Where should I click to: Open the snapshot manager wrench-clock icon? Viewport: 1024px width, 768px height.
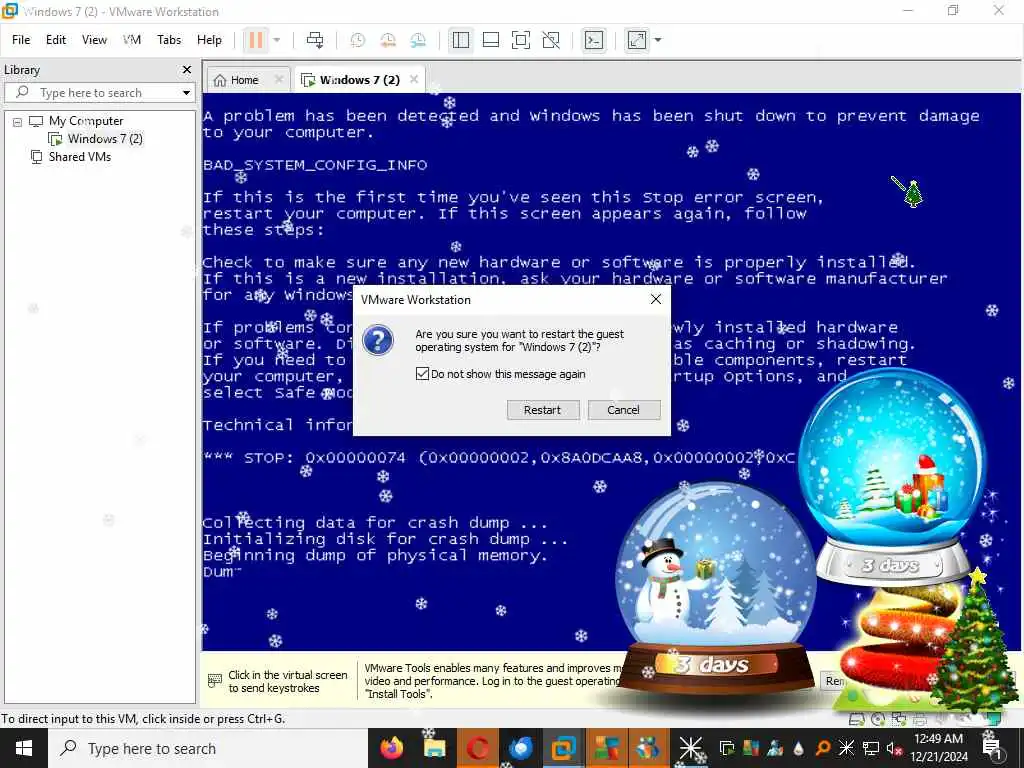pyautogui.click(x=418, y=40)
